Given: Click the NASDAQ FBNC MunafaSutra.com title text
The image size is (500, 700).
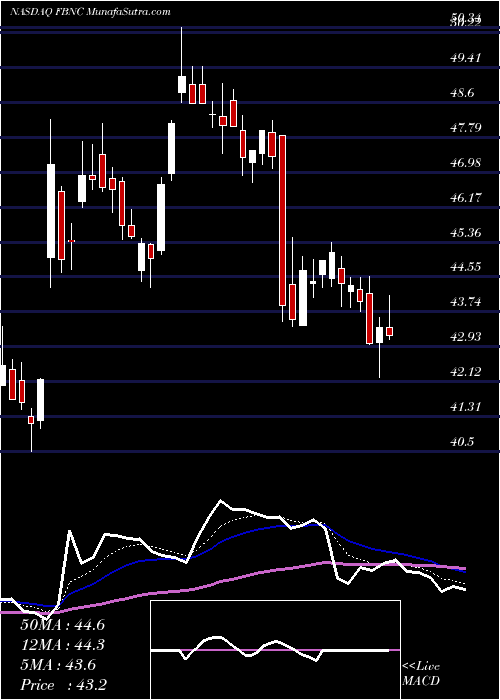Looking at the screenshot, I should (90, 12).
